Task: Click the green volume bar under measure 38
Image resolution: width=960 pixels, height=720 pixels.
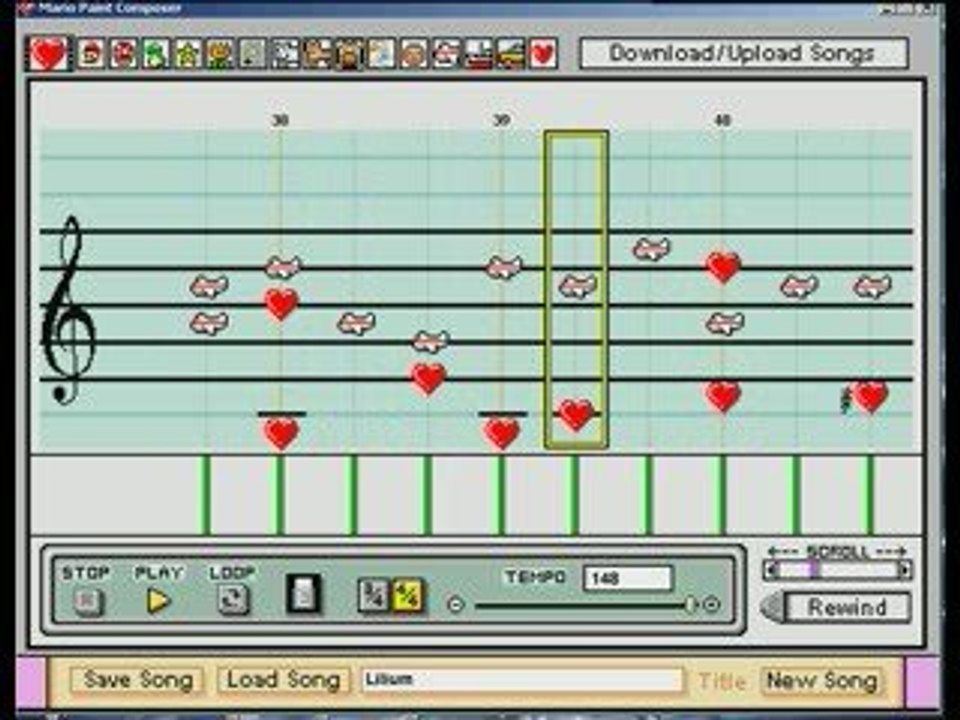Action: 280,495
